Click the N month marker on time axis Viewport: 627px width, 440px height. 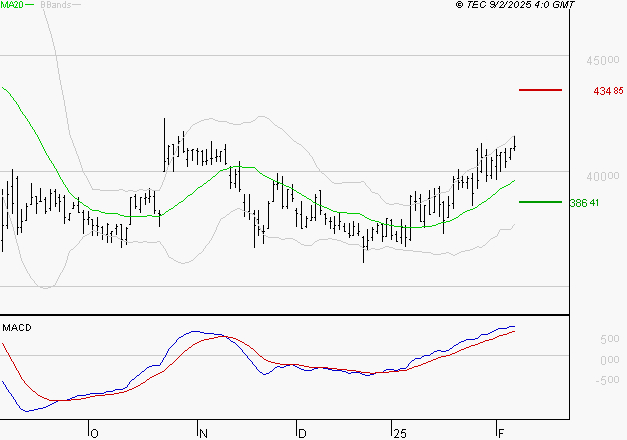203,434
